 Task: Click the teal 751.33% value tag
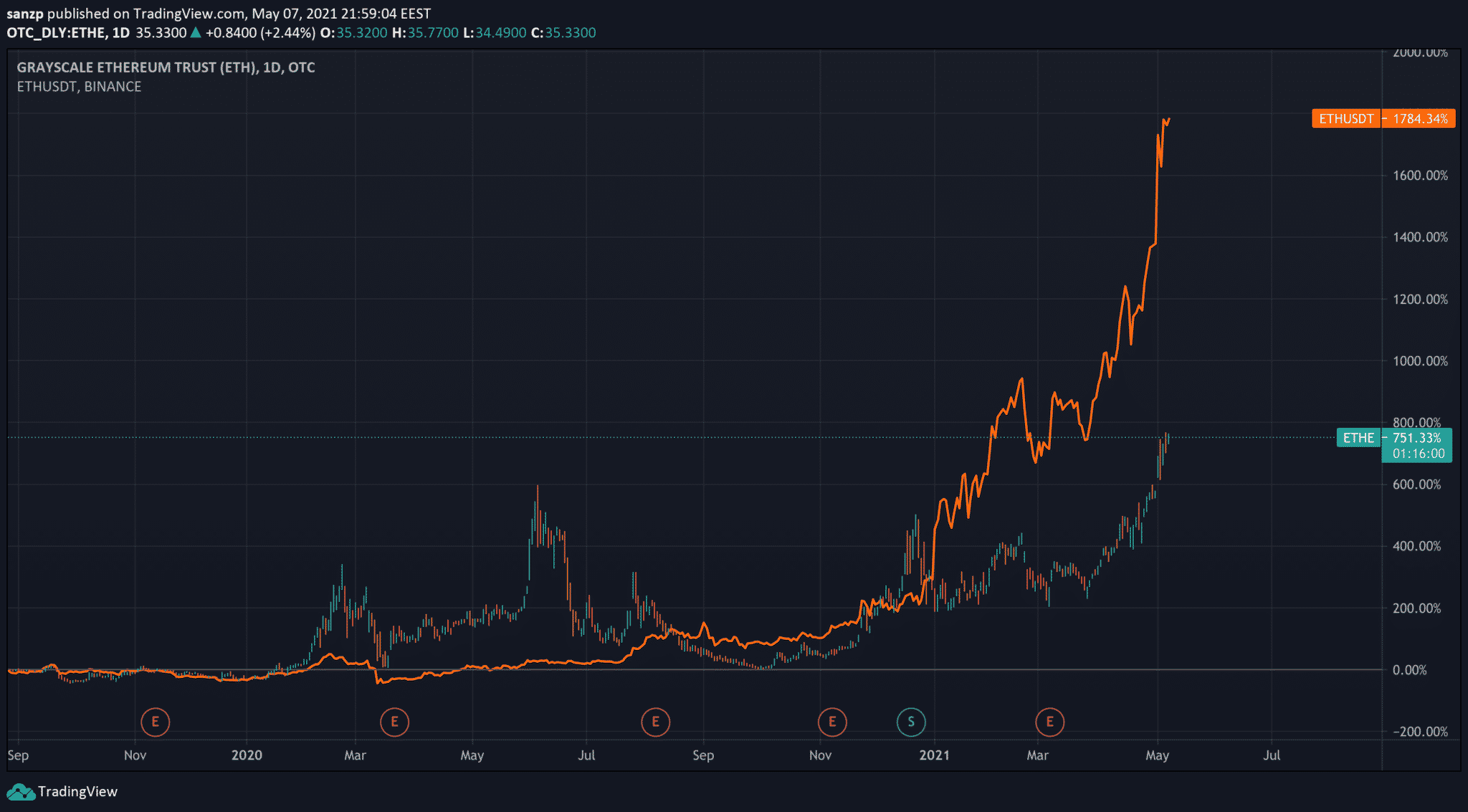coord(1417,438)
